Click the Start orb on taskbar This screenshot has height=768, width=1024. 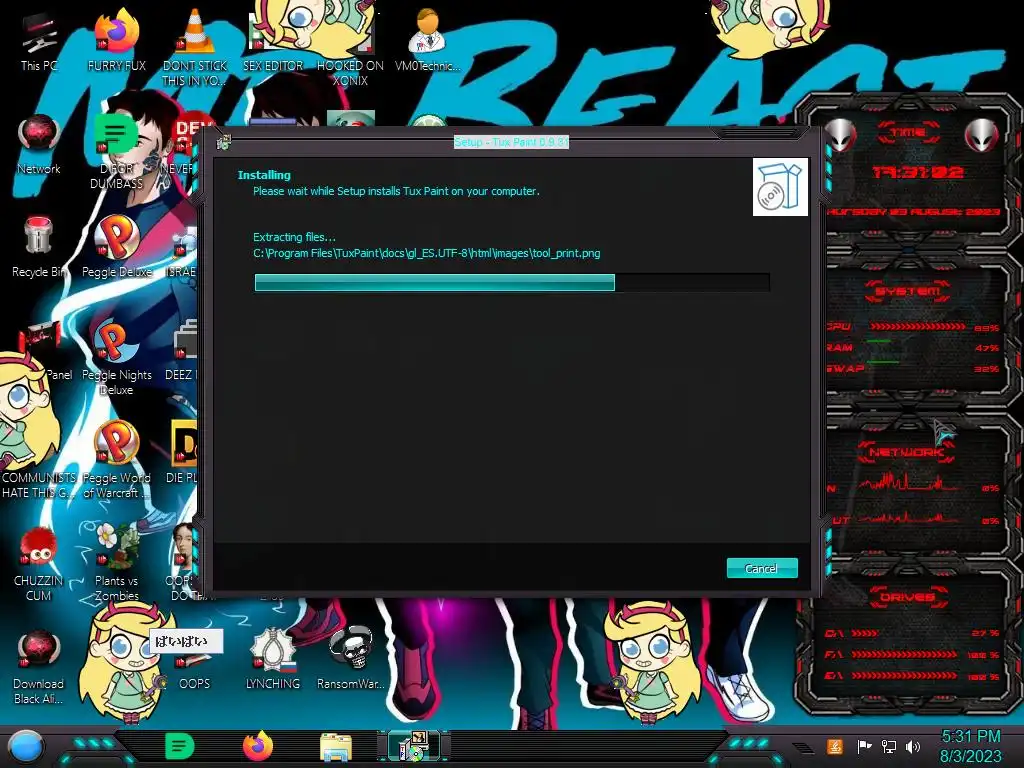[26, 746]
